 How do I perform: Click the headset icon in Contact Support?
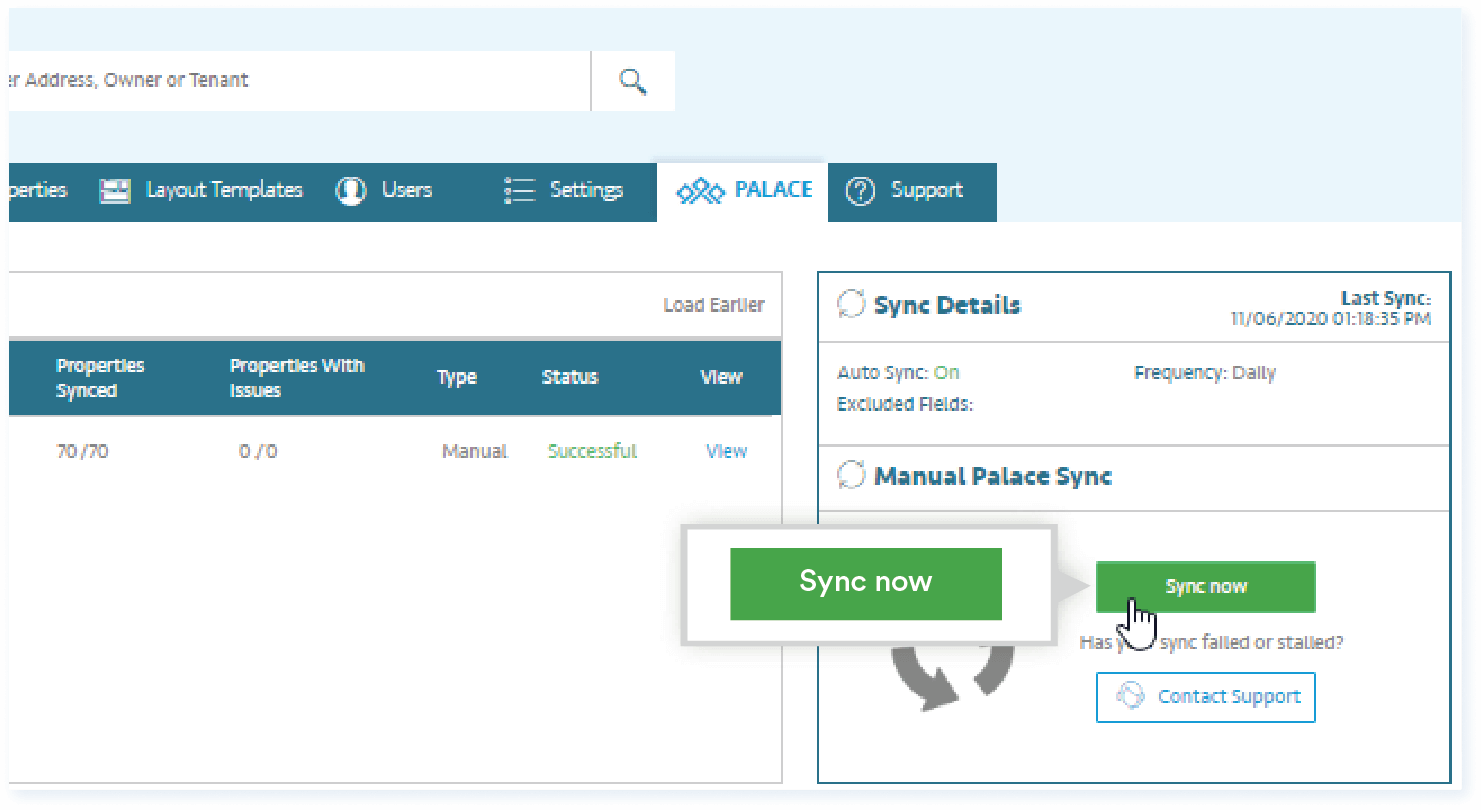[x=1130, y=696]
